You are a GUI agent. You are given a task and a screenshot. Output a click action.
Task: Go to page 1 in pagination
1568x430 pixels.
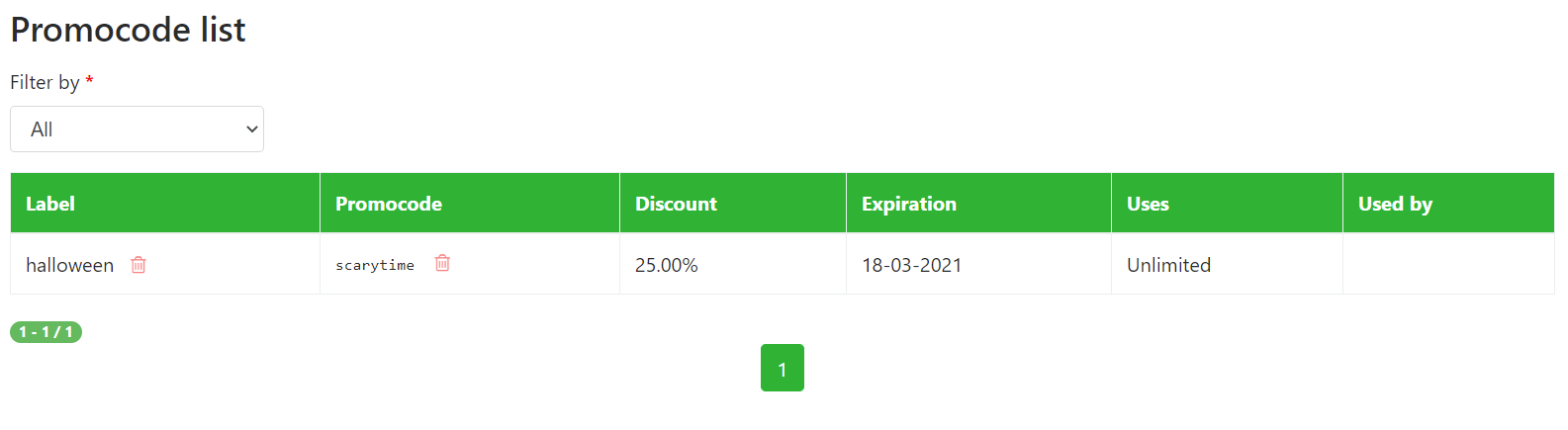click(x=782, y=369)
